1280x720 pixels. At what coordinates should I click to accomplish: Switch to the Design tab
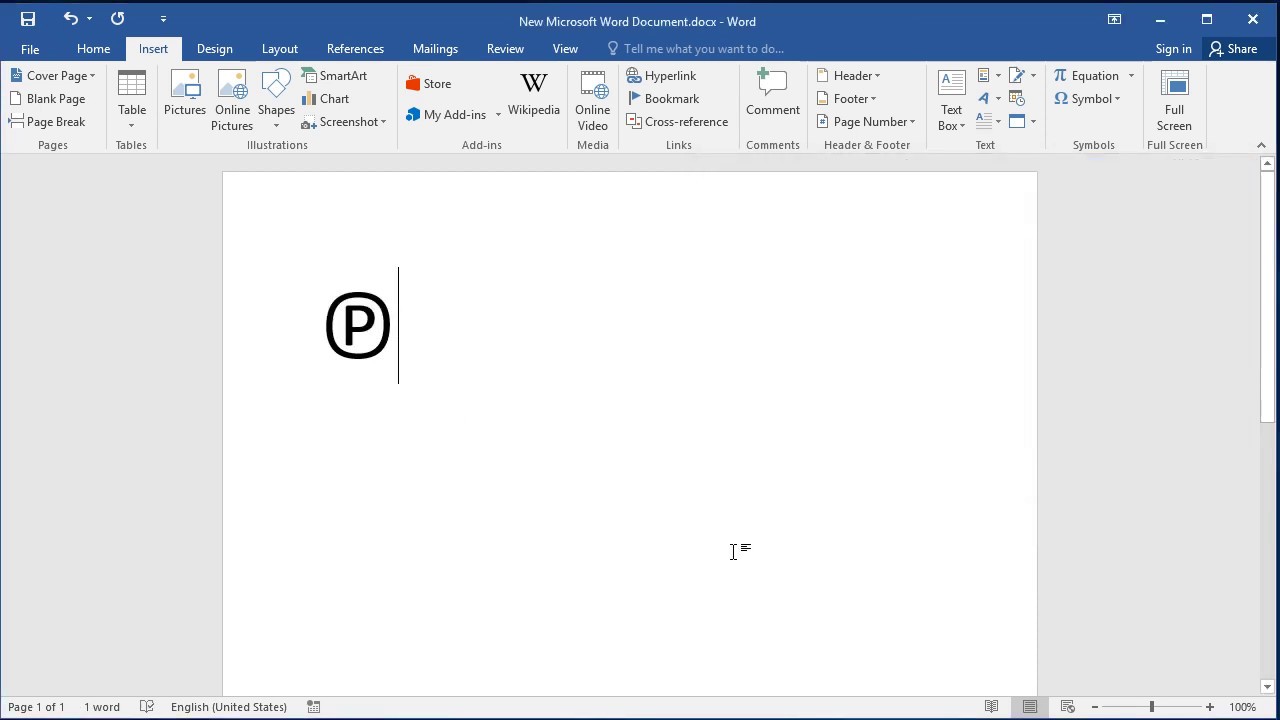(214, 49)
